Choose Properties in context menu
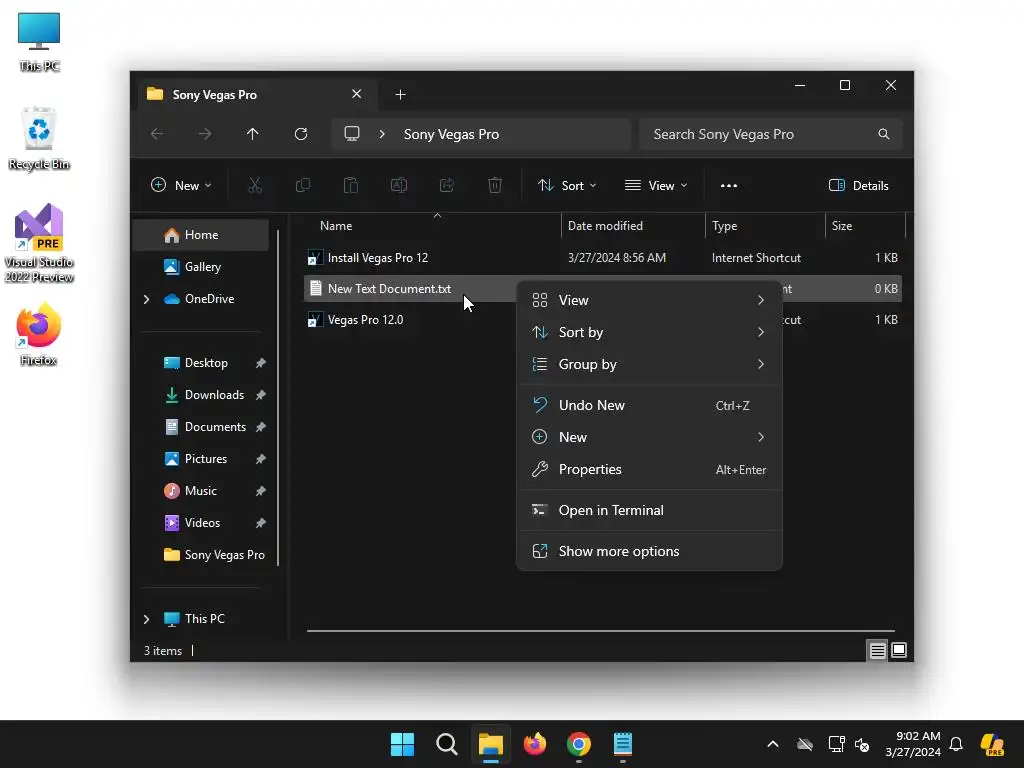Viewport: 1024px width, 768px height. 649,470
